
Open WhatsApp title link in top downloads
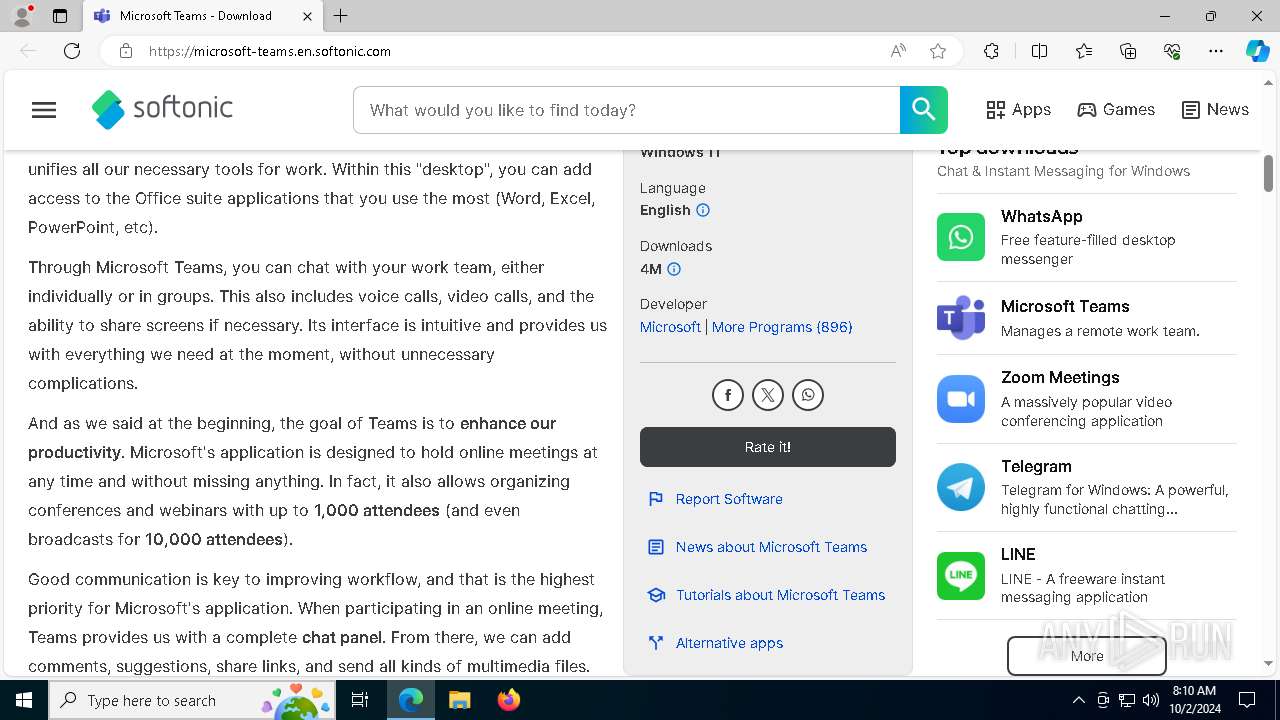tap(1041, 217)
